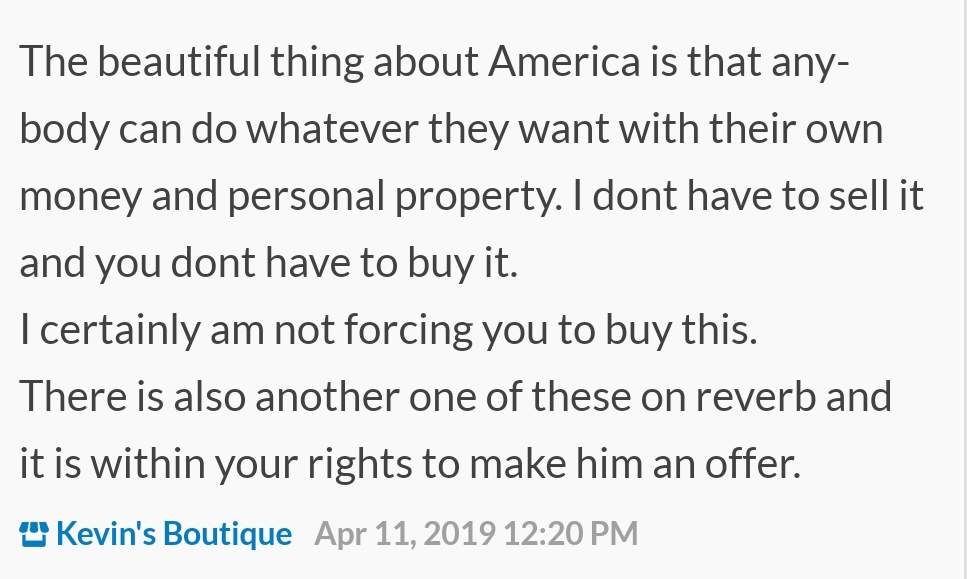Click the phrase "money and personal property"
This screenshot has width=967, height=579.
click(x=290, y=197)
